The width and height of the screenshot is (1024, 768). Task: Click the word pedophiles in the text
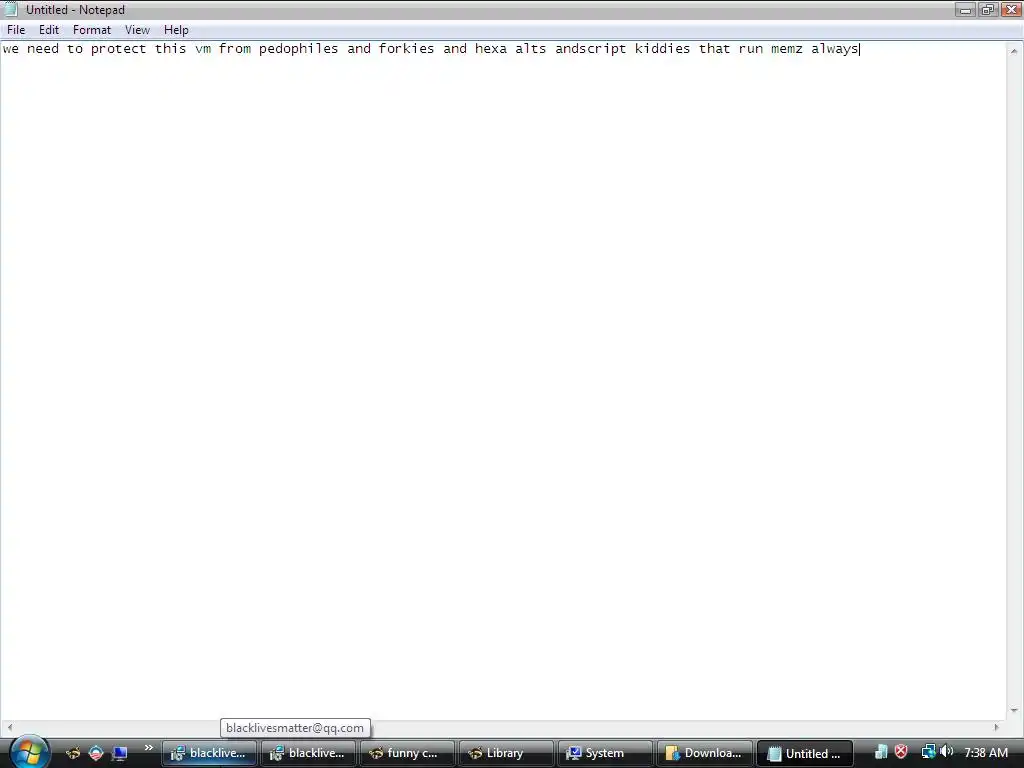(x=298, y=49)
